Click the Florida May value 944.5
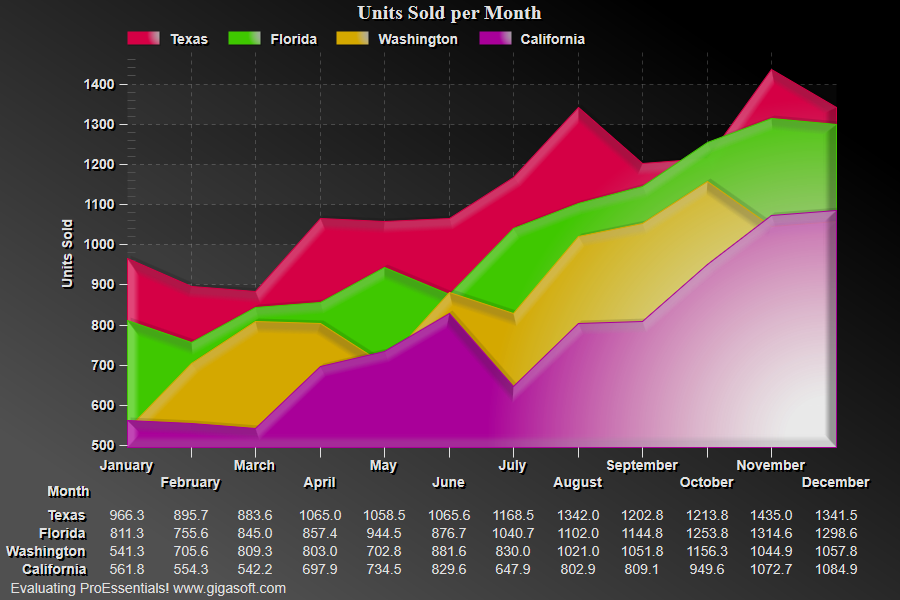900x600 pixels. (x=384, y=534)
